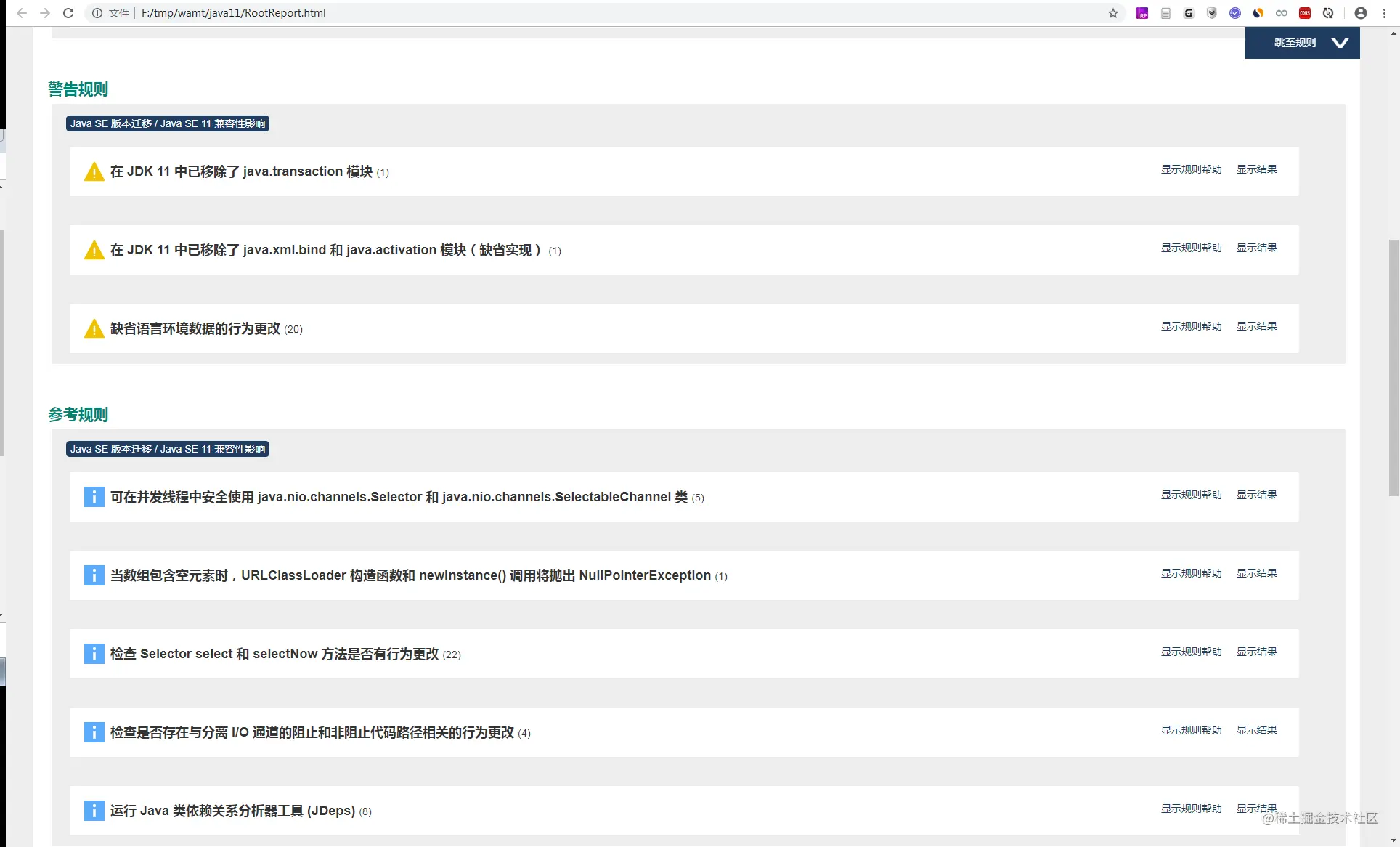Open the black G extension icon
This screenshot has height=847, width=1400.
[x=1189, y=13]
